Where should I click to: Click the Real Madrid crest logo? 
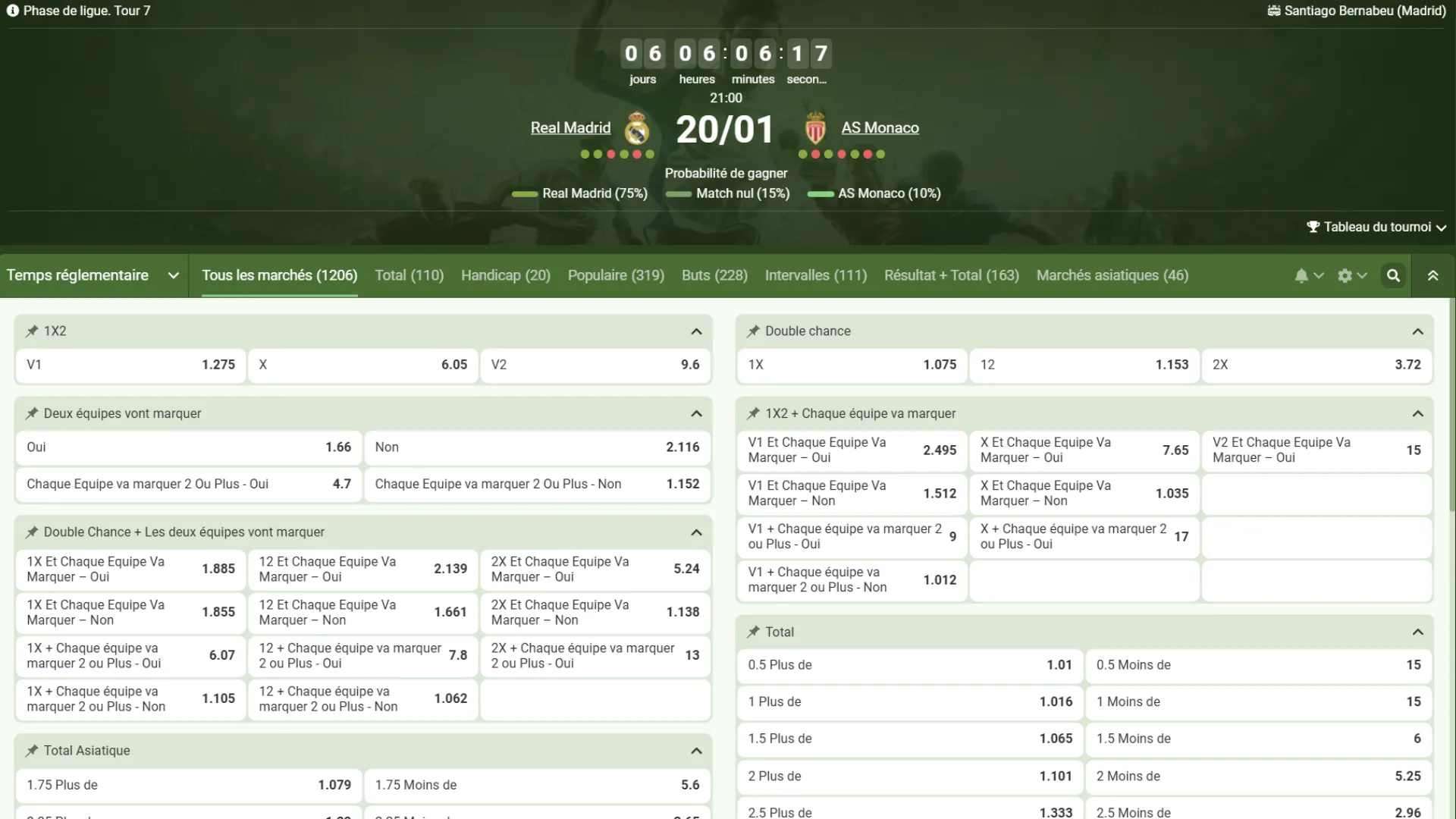[x=637, y=129]
